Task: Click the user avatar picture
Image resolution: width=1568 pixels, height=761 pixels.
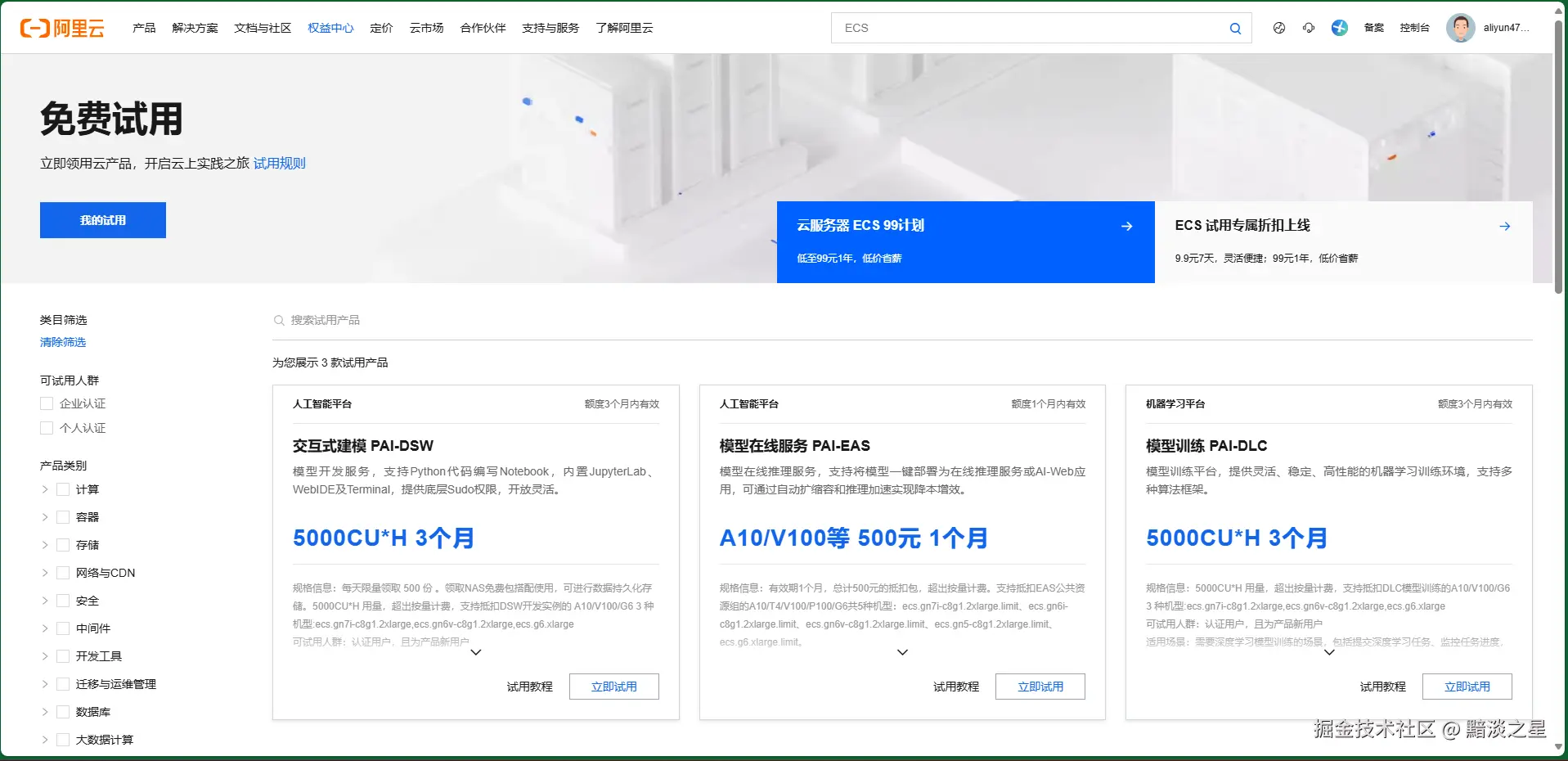Action: coord(1460,28)
